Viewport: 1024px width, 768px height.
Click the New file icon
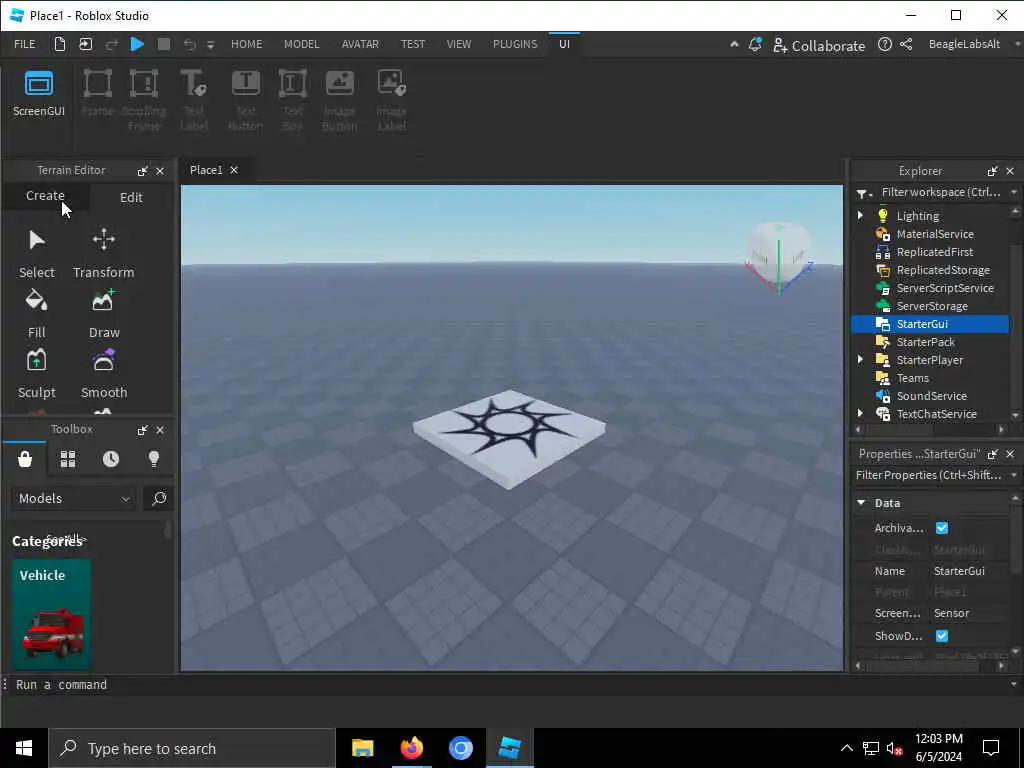point(60,44)
